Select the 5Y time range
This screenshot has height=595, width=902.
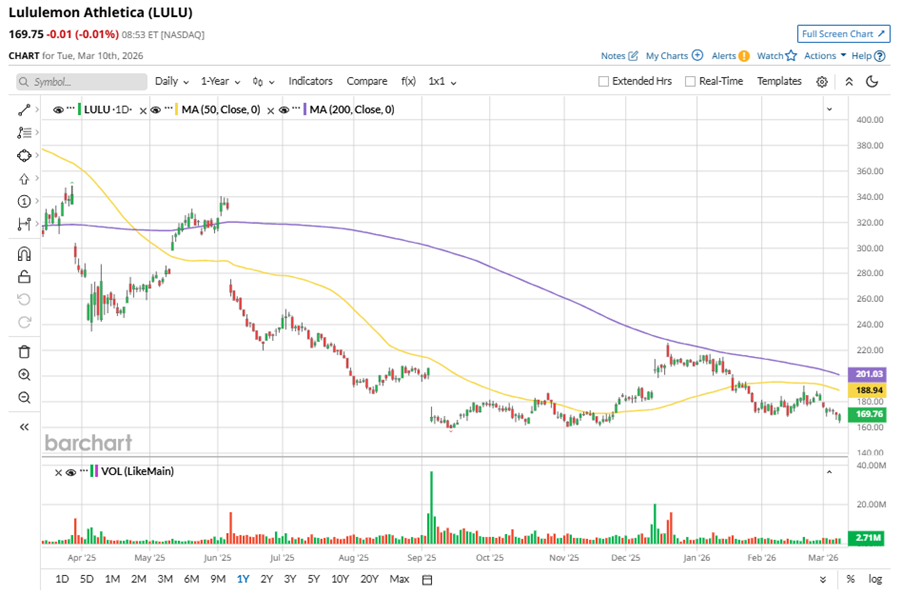click(314, 579)
